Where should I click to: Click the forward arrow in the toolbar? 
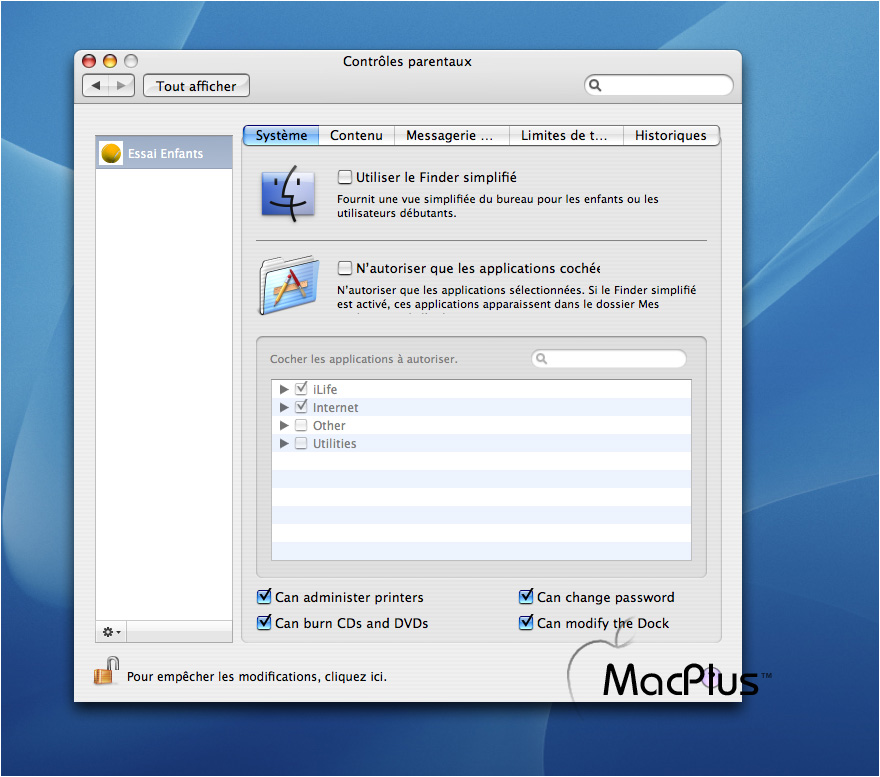pyautogui.click(x=121, y=86)
